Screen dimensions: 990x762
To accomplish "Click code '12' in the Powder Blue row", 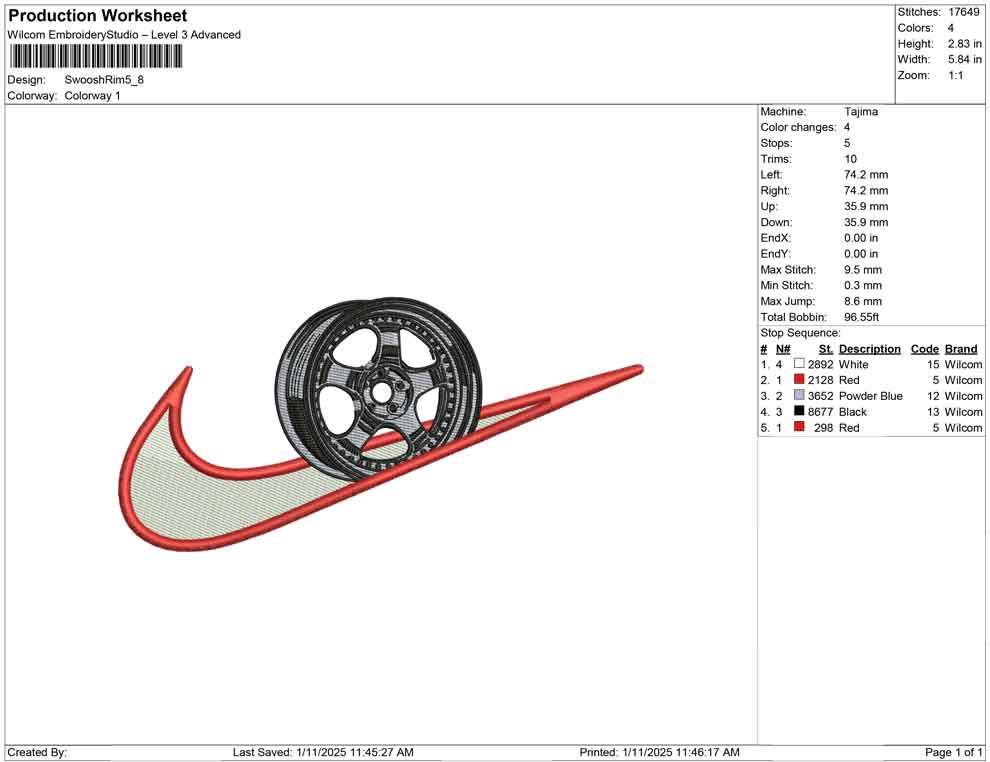I will (933, 396).
